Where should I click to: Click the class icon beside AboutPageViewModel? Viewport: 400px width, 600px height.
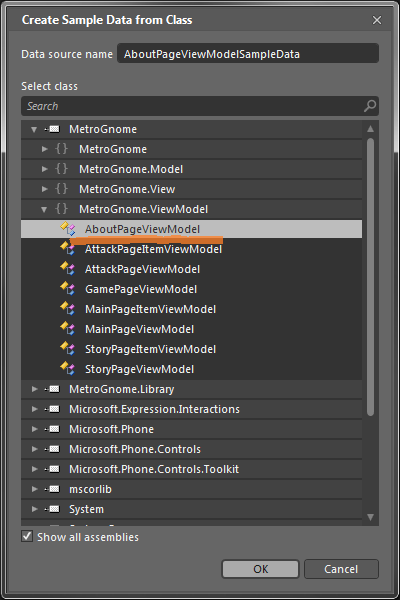[68, 228]
